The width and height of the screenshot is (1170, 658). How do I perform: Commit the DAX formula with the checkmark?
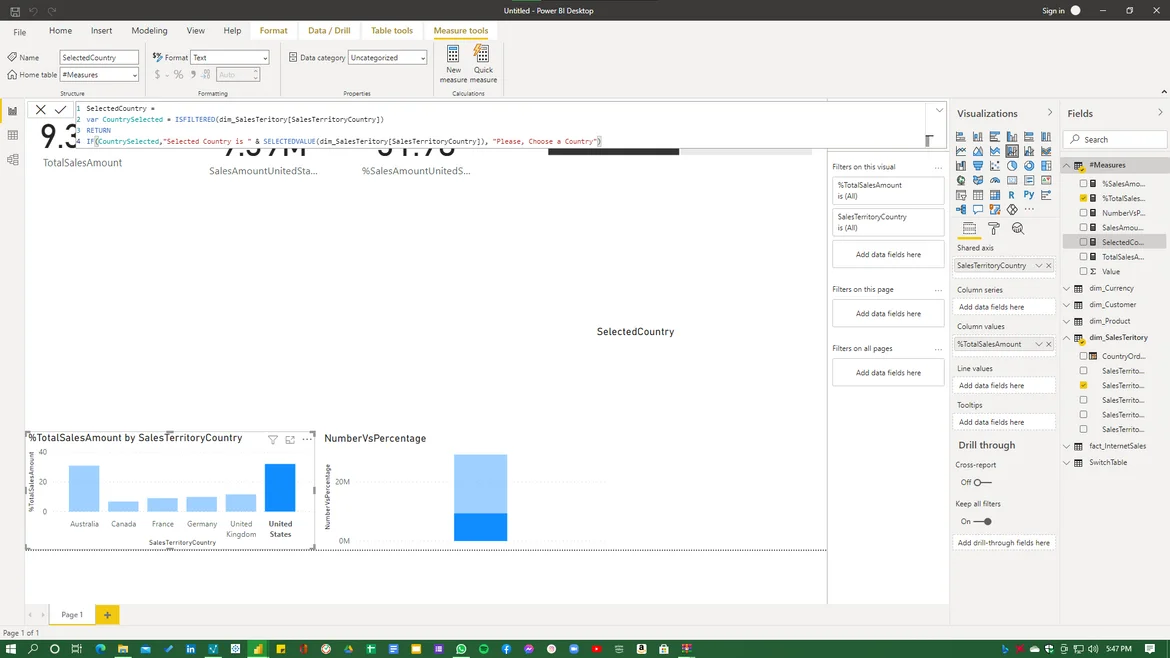(x=60, y=109)
